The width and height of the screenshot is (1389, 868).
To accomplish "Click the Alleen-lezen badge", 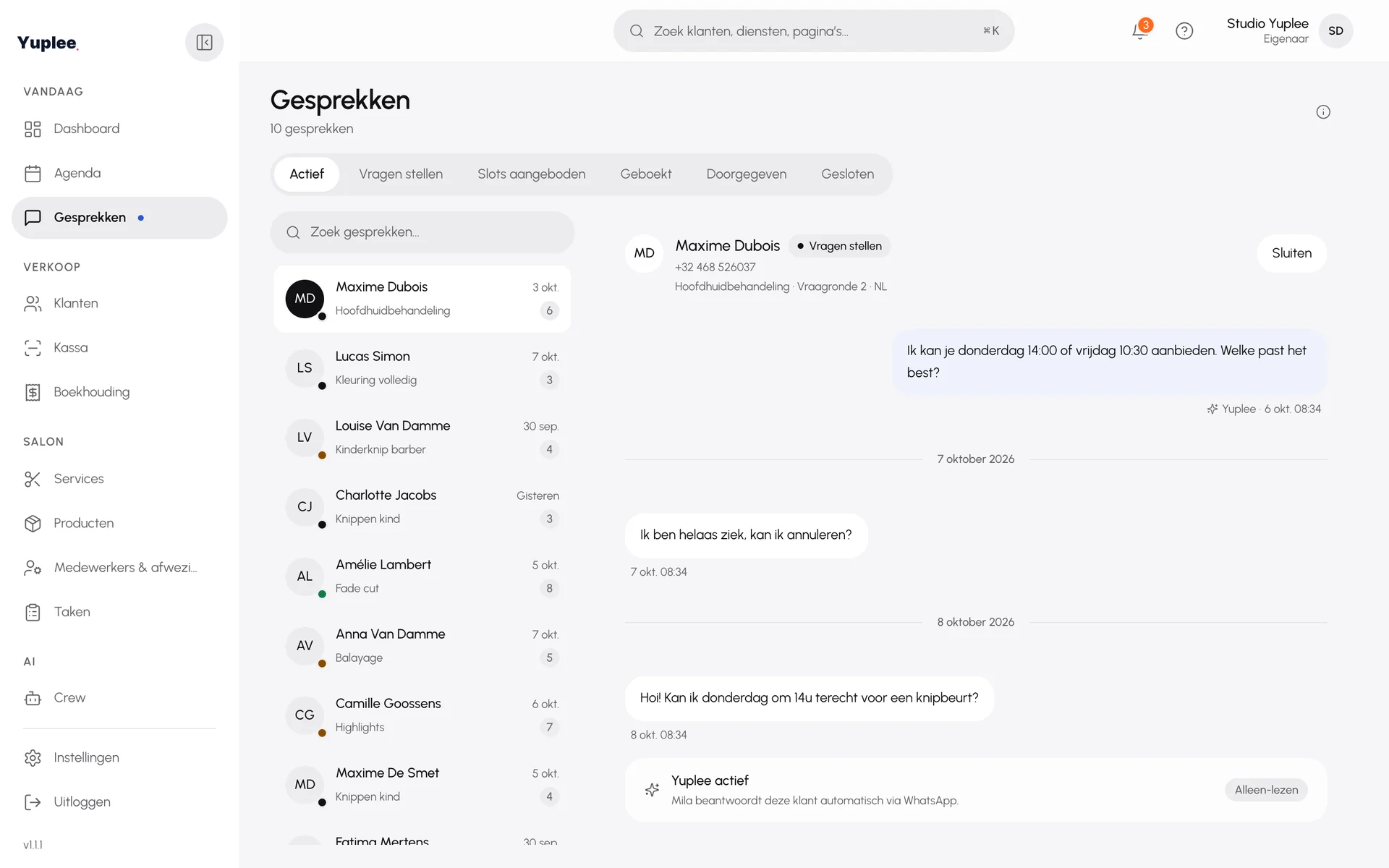I will [x=1266, y=790].
